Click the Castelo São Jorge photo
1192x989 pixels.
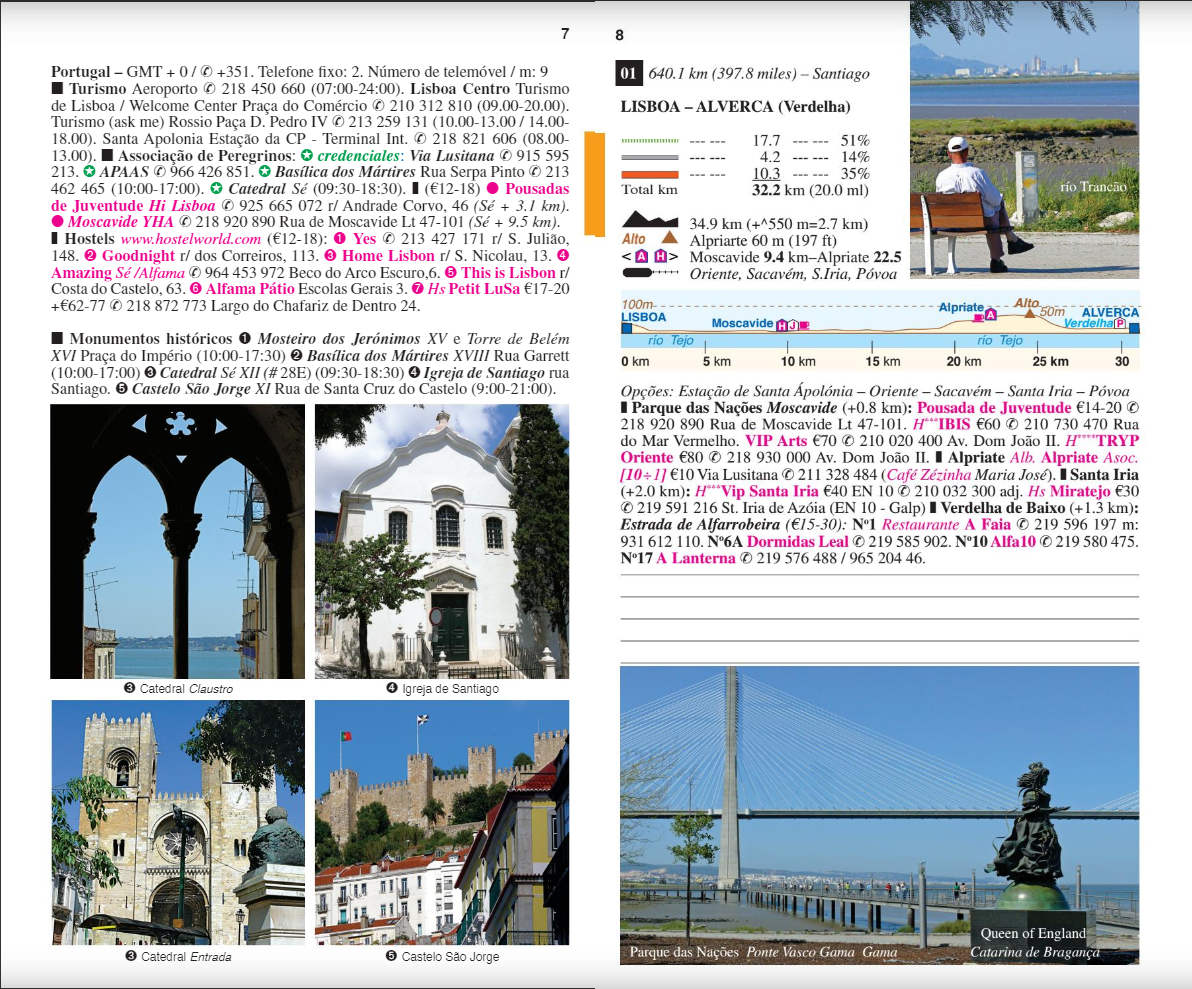click(441, 822)
